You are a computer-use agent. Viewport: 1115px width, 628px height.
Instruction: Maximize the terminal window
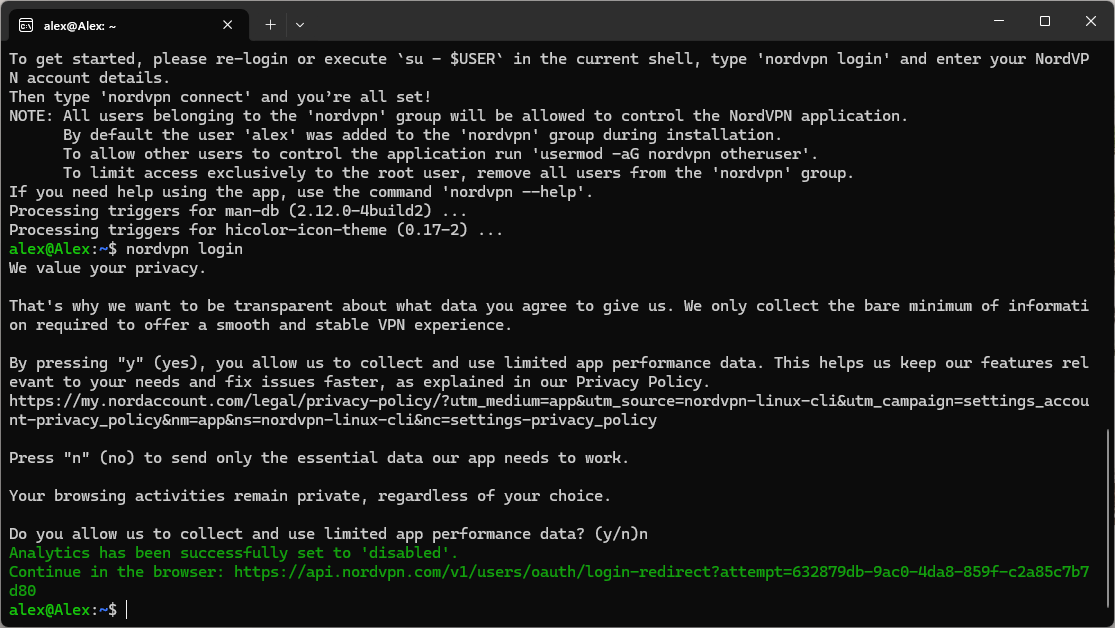click(x=1044, y=21)
